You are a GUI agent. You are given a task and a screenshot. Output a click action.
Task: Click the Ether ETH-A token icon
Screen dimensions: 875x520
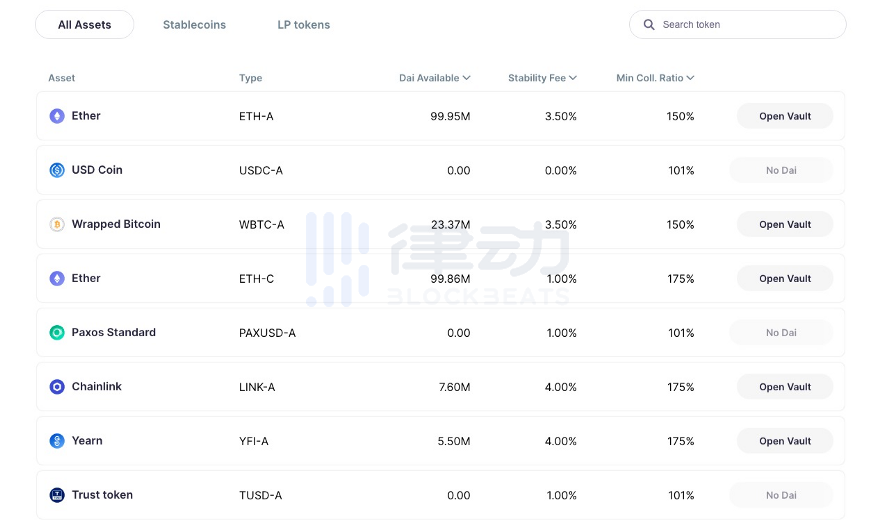(57, 116)
